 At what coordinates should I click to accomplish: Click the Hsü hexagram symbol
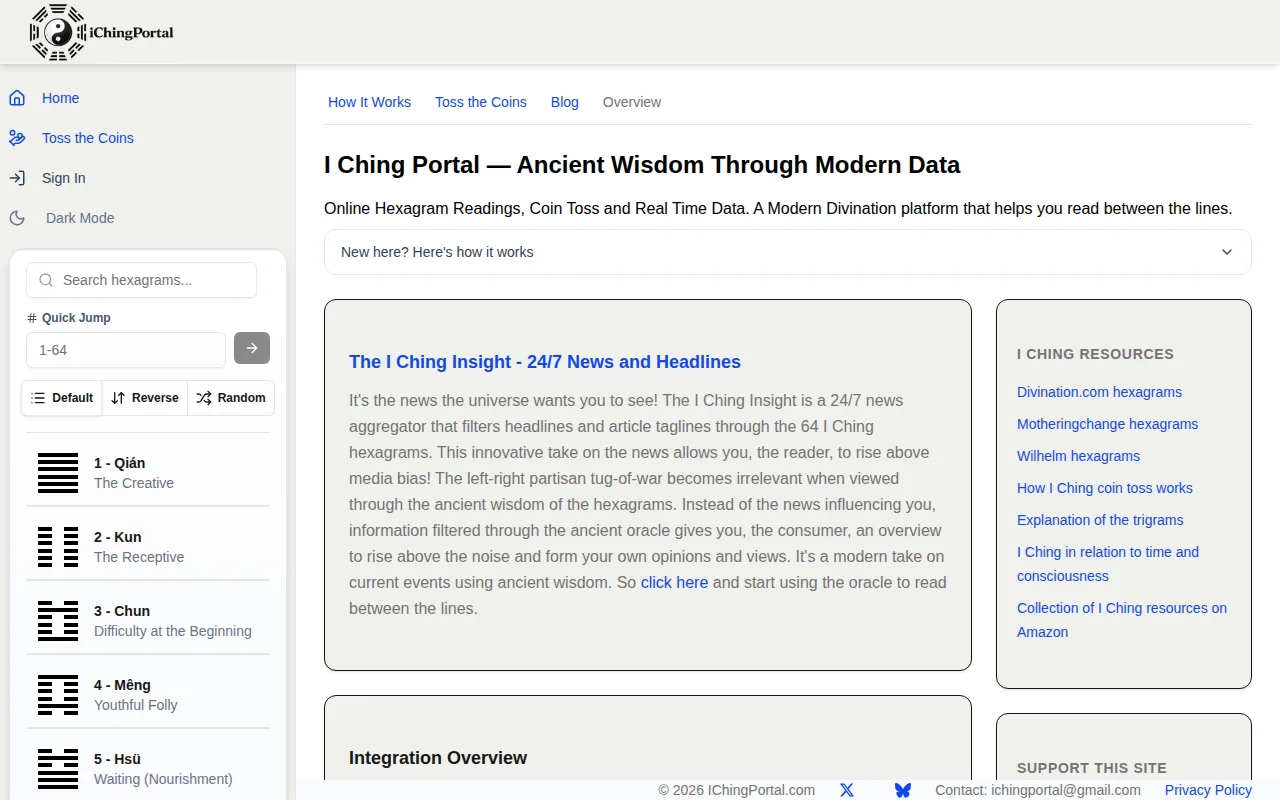pos(58,769)
